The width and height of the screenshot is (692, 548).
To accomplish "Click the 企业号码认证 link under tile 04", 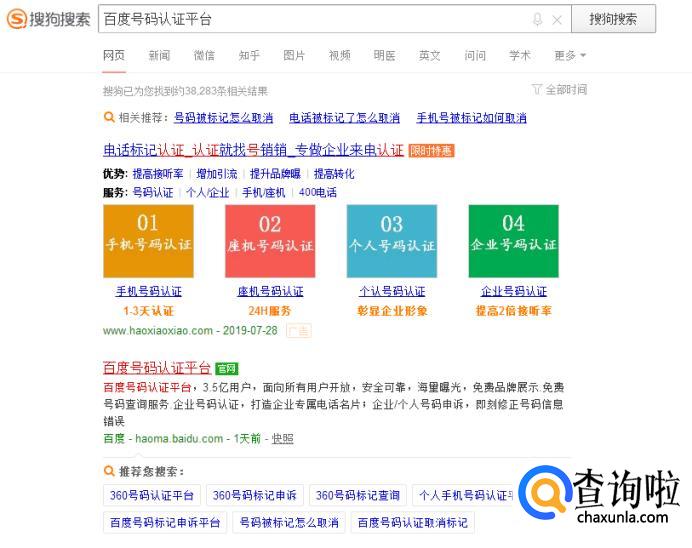I will 514,291.
